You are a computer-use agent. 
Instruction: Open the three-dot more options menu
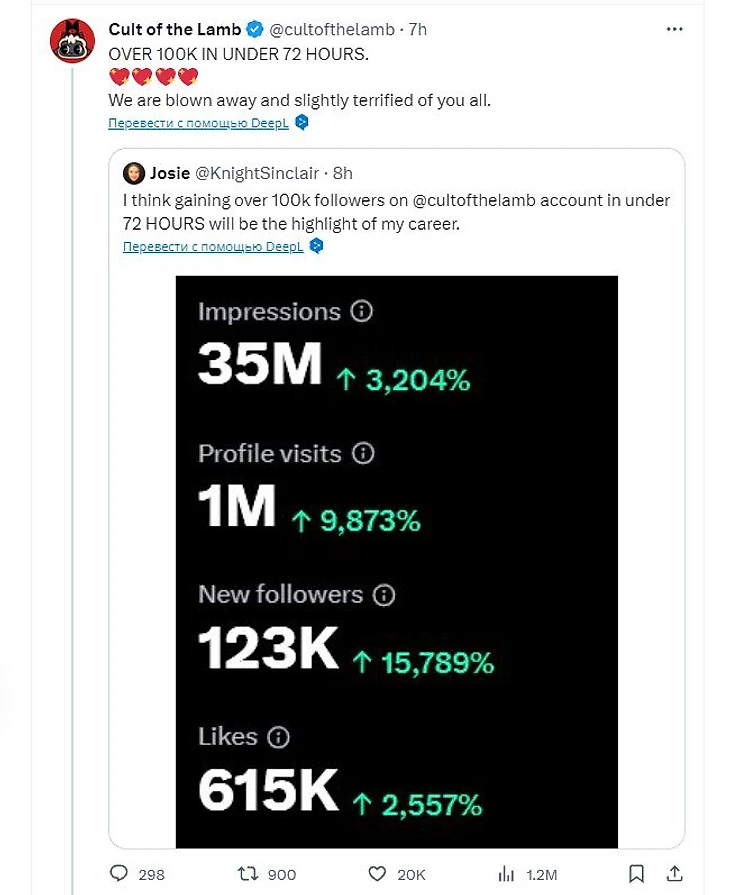click(674, 29)
